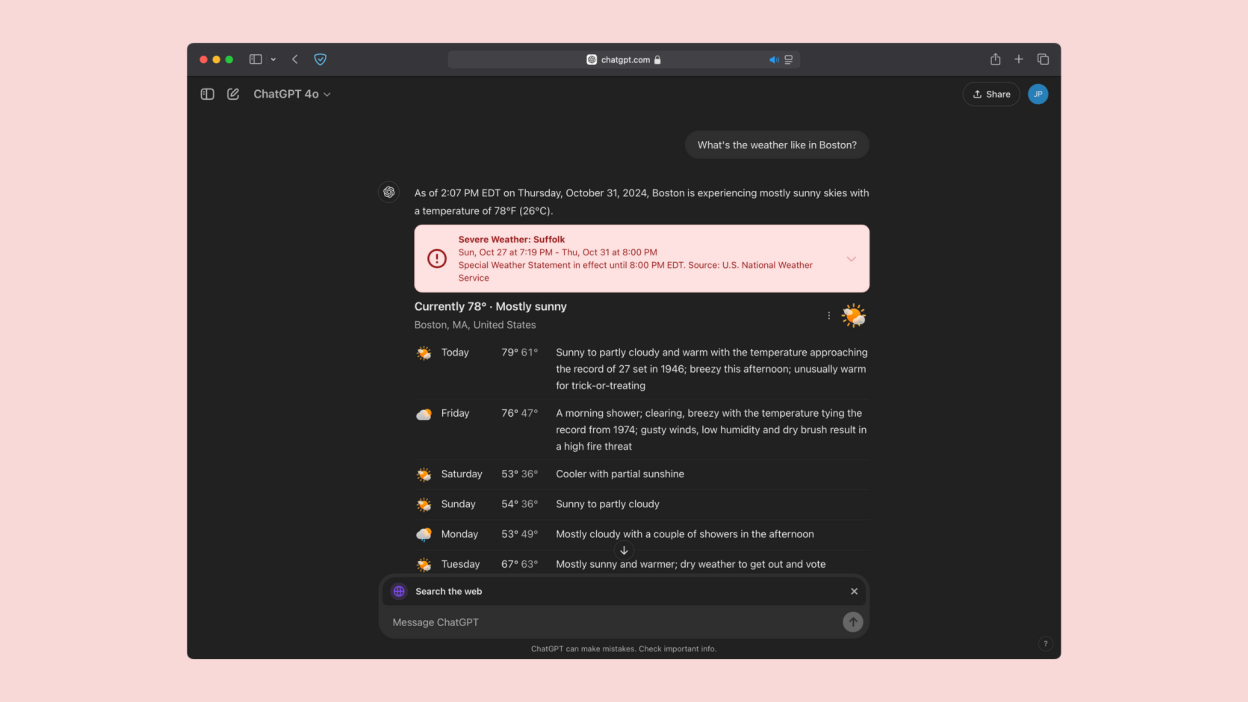The height and width of the screenshot is (702, 1248).
Task: Toggle the Search the web globe
Action: point(399,591)
